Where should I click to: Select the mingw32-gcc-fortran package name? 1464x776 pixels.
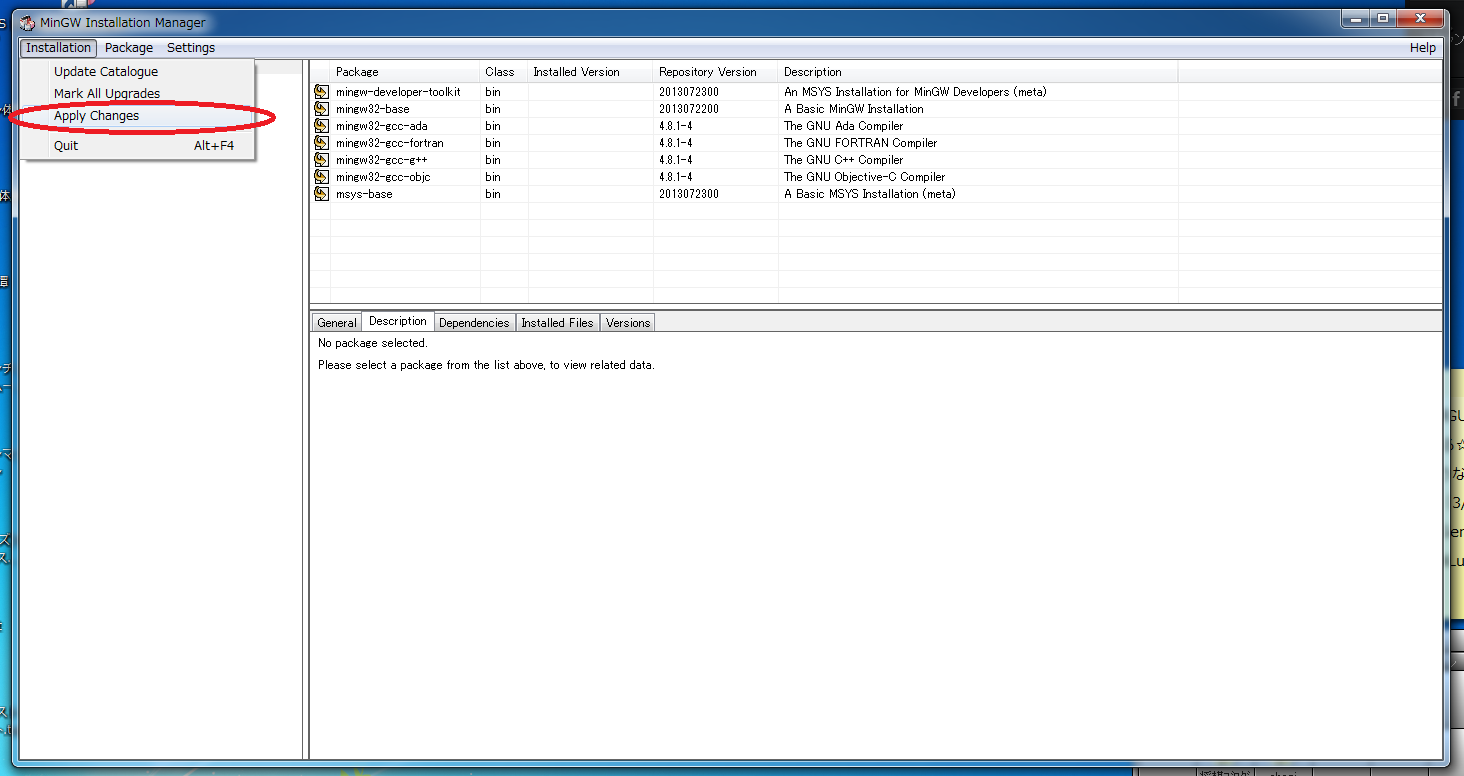tap(390, 143)
